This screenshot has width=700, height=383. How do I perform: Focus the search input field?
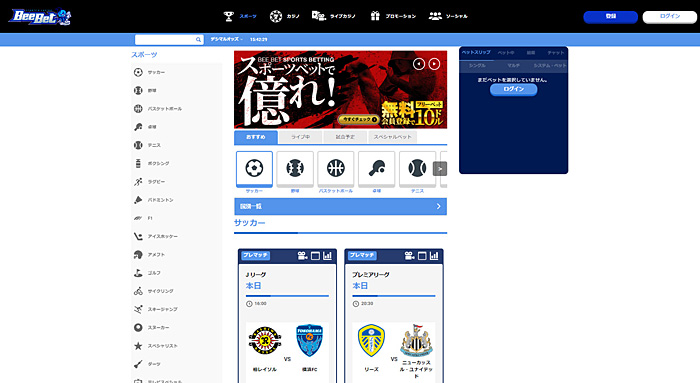click(165, 40)
